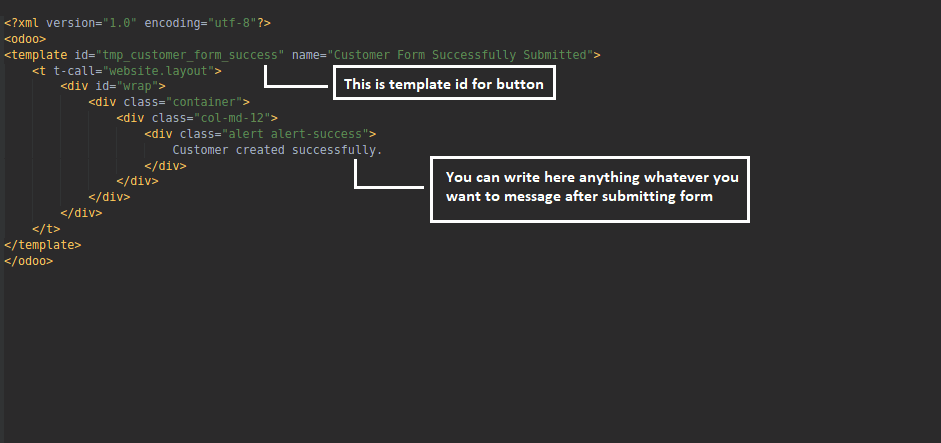Select the t-call attribute name
Viewport: 941px width, 443px height.
pos(74,71)
